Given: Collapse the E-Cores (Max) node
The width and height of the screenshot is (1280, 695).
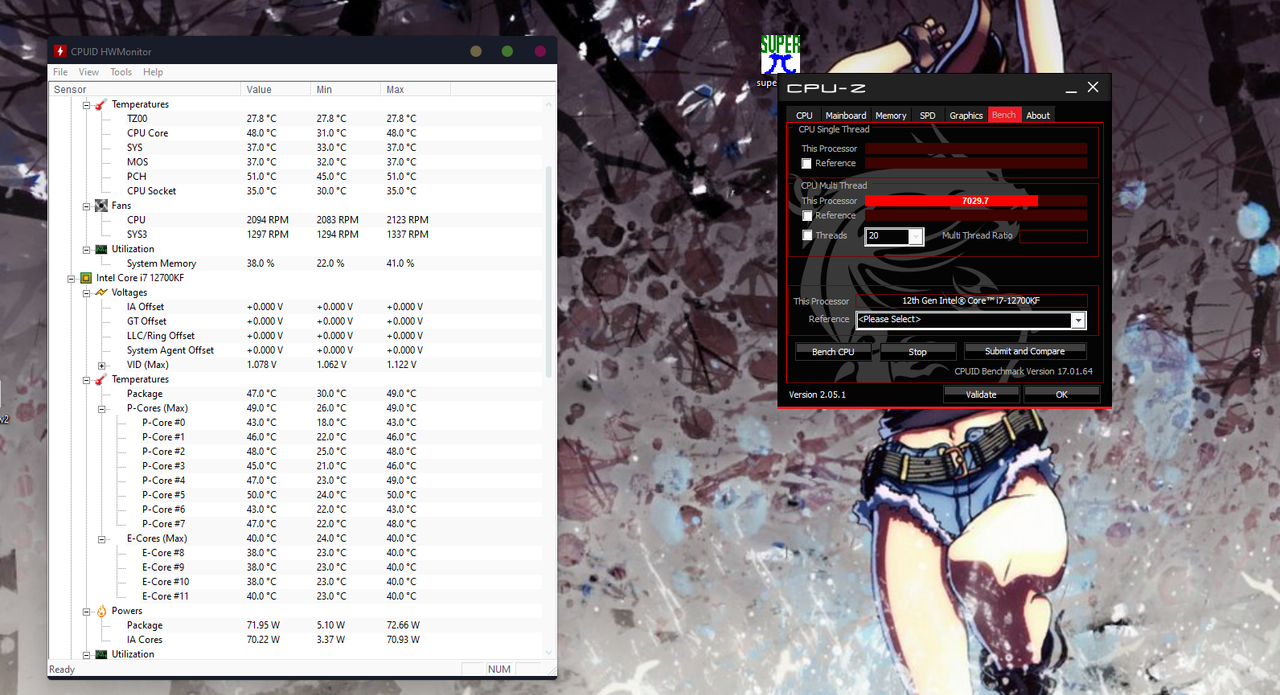Looking at the screenshot, I should [x=101, y=539].
